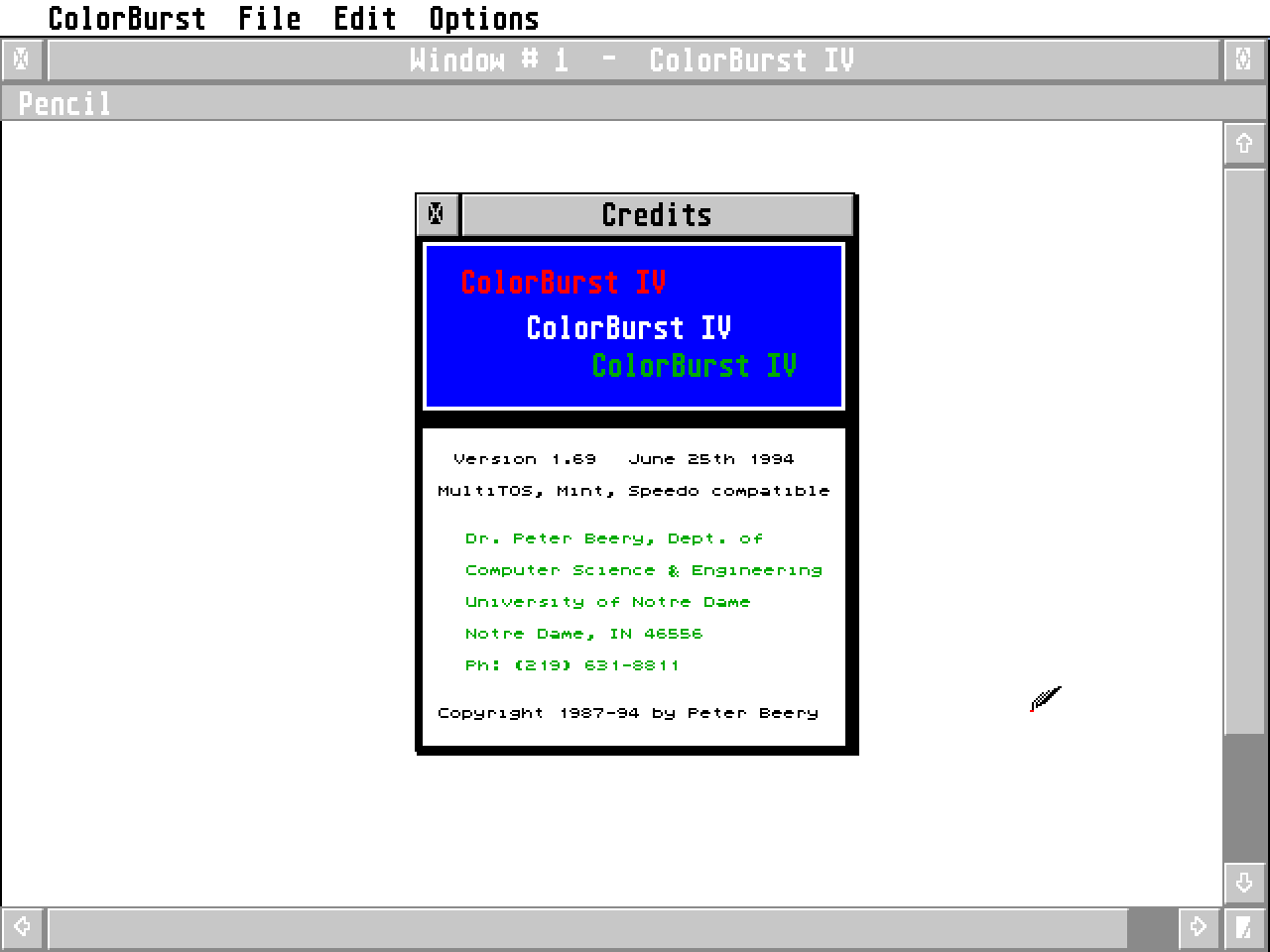
Task: Click the red ColorBurst IV banner text
Action: click(563, 283)
